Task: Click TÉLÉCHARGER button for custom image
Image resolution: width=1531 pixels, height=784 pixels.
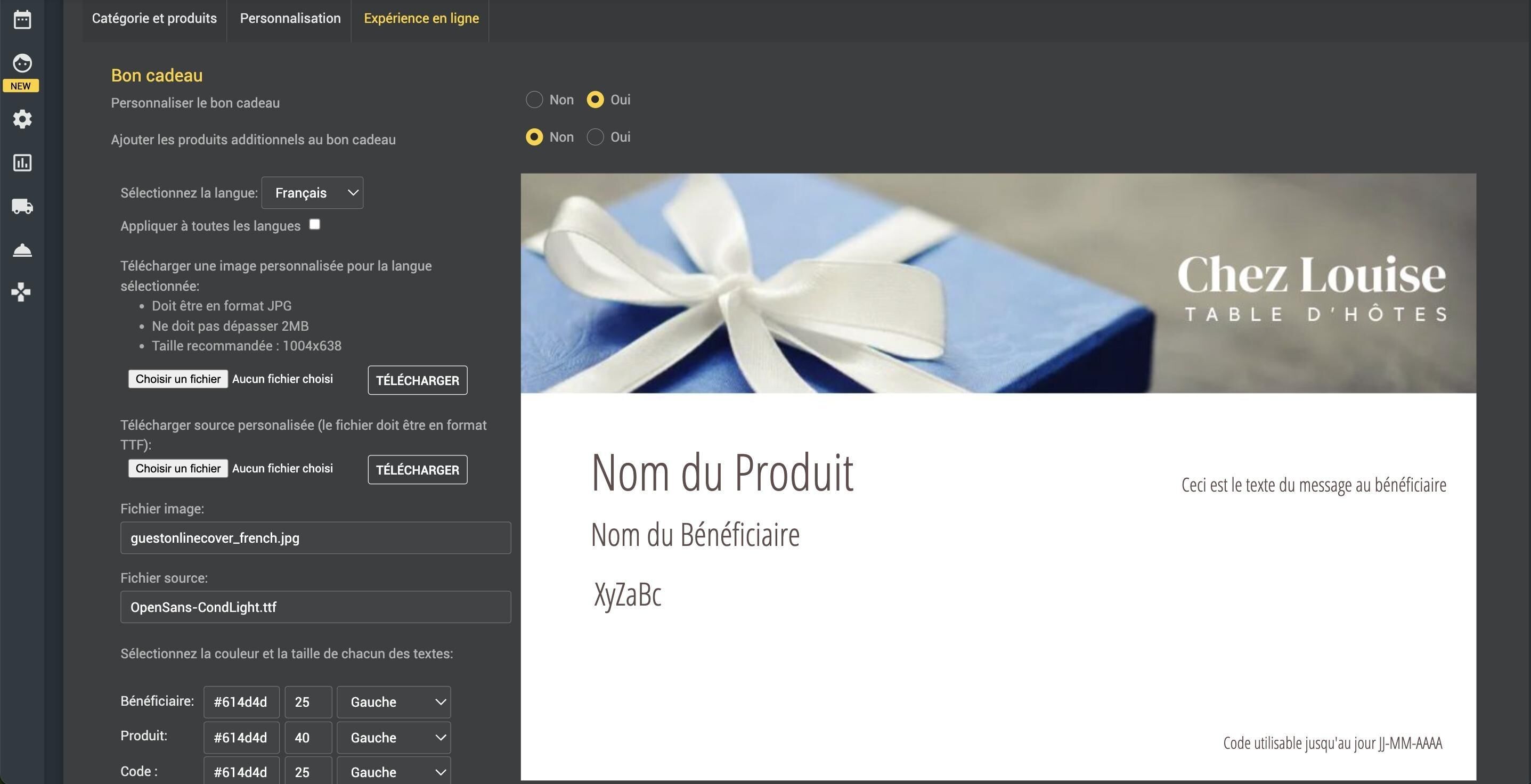Action: click(x=417, y=380)
